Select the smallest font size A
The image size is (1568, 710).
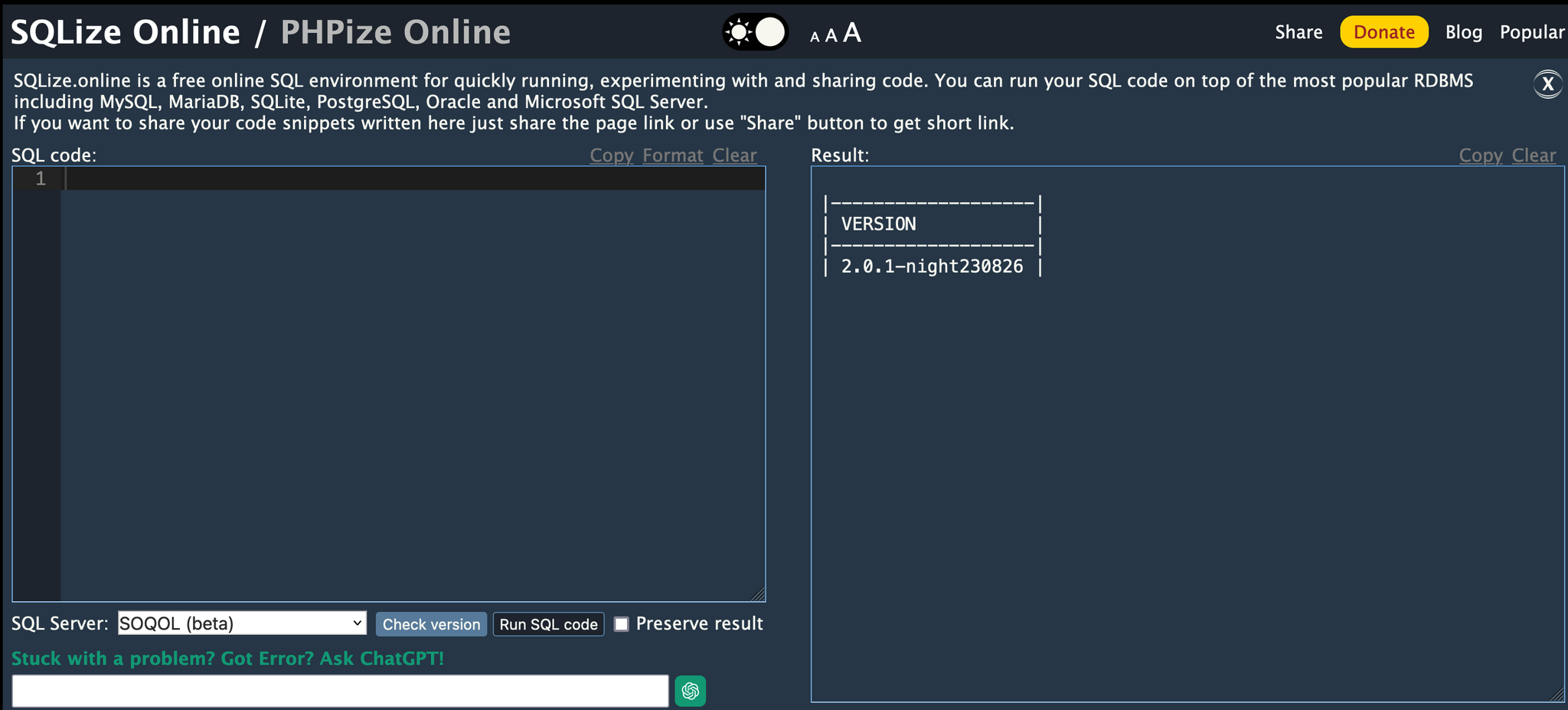click(815, 37)
